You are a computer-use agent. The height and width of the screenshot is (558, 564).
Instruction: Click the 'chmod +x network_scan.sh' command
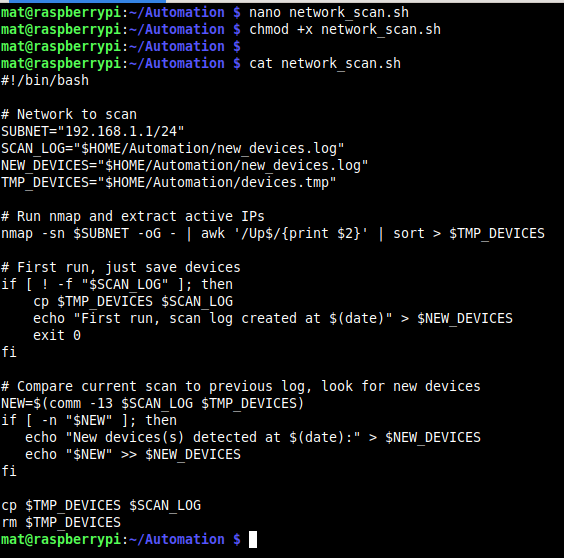(x=345, y=30)
